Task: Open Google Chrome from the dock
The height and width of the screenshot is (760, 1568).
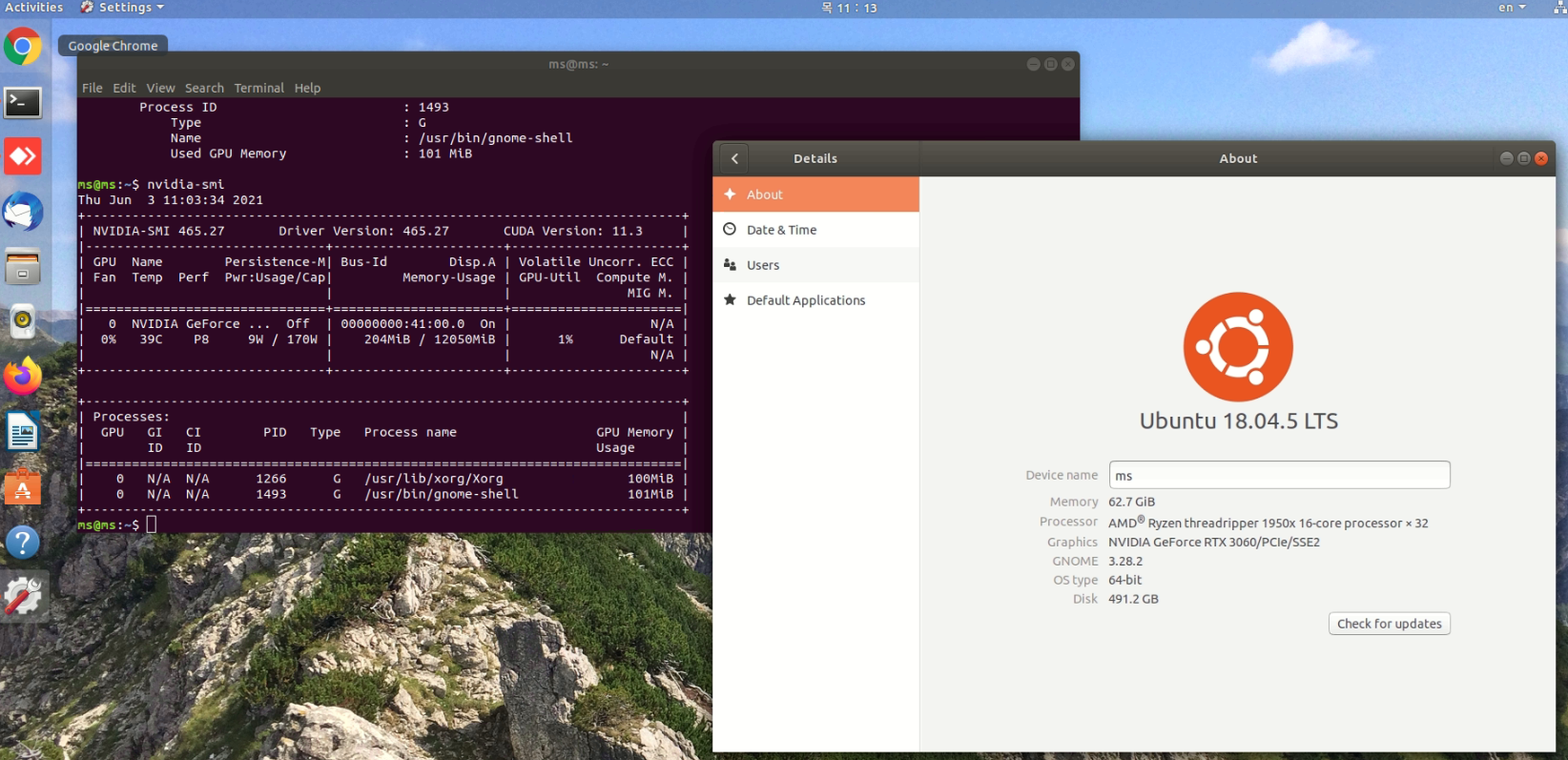Action: [x=23, y=46]
